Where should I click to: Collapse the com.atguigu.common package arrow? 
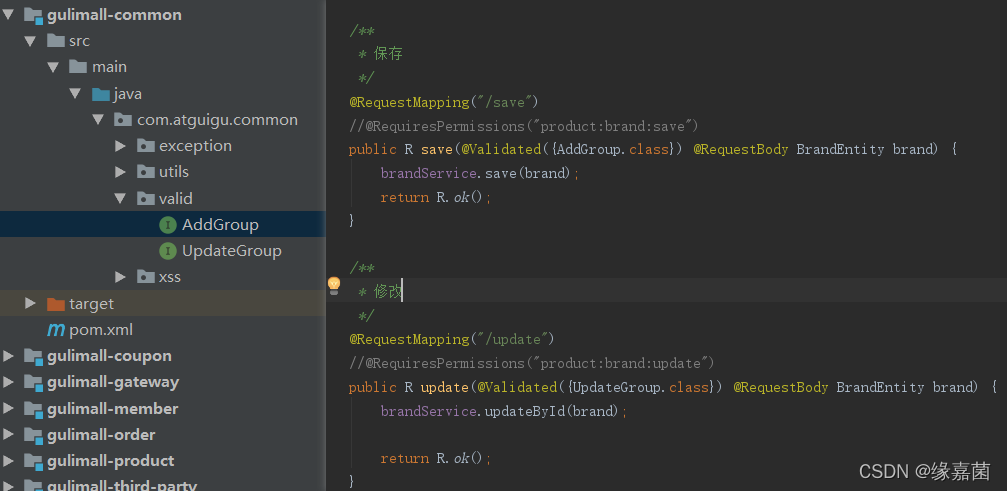98,119
